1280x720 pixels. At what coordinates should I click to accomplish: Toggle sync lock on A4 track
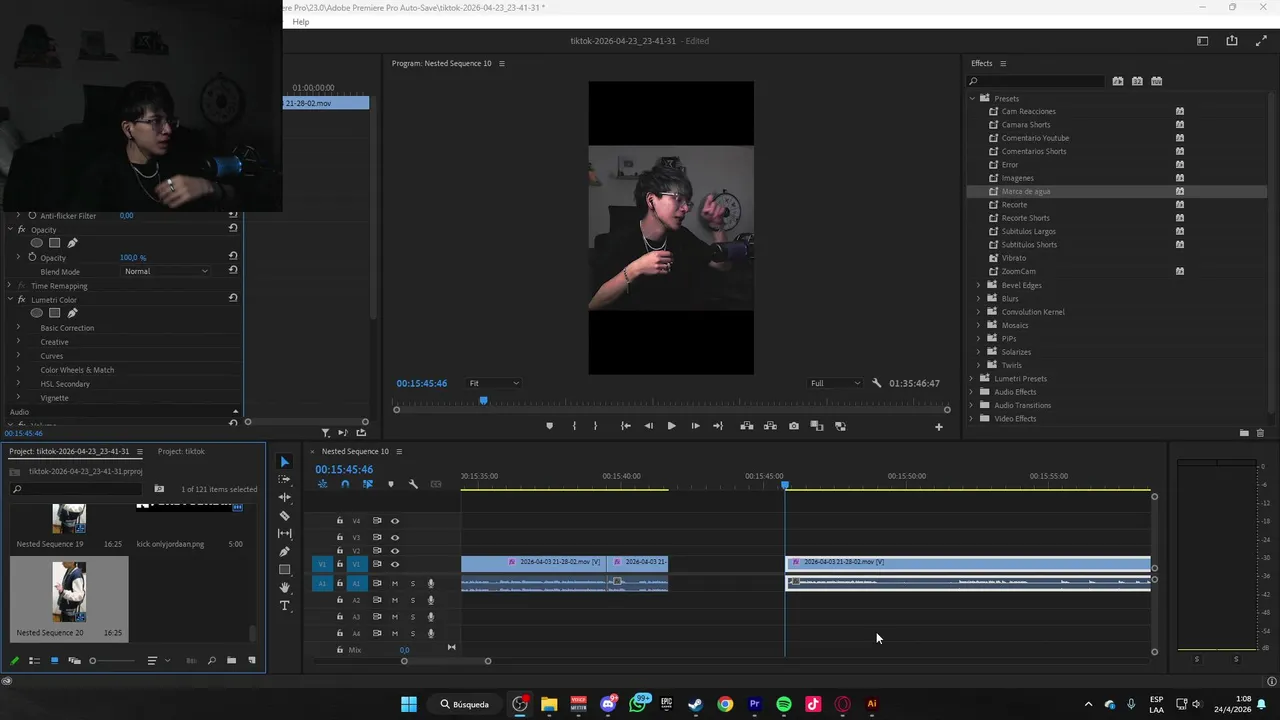coord(377,633)
